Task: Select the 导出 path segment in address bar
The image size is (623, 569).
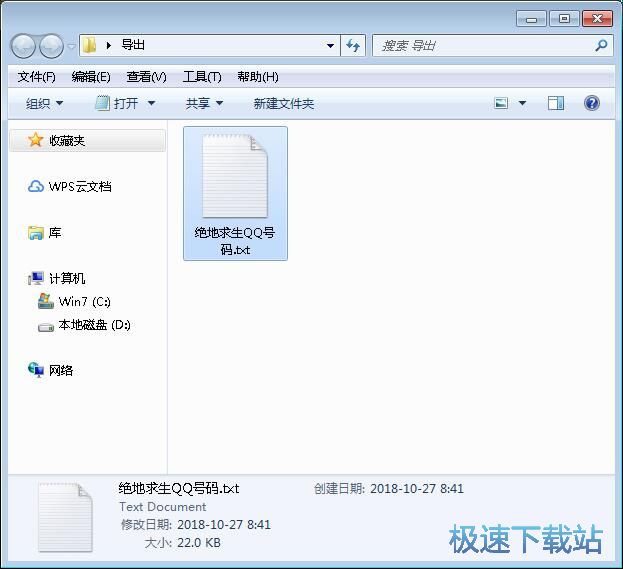Action: click(133, 45)
